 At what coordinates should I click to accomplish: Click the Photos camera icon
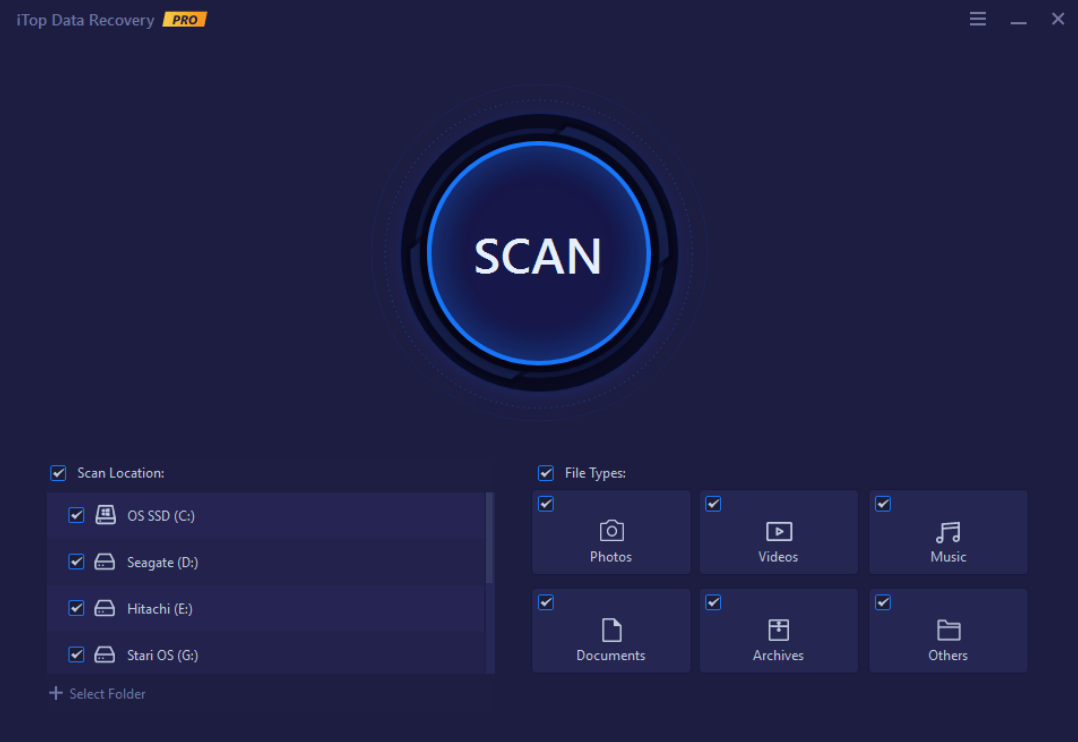tap(611, 531)
